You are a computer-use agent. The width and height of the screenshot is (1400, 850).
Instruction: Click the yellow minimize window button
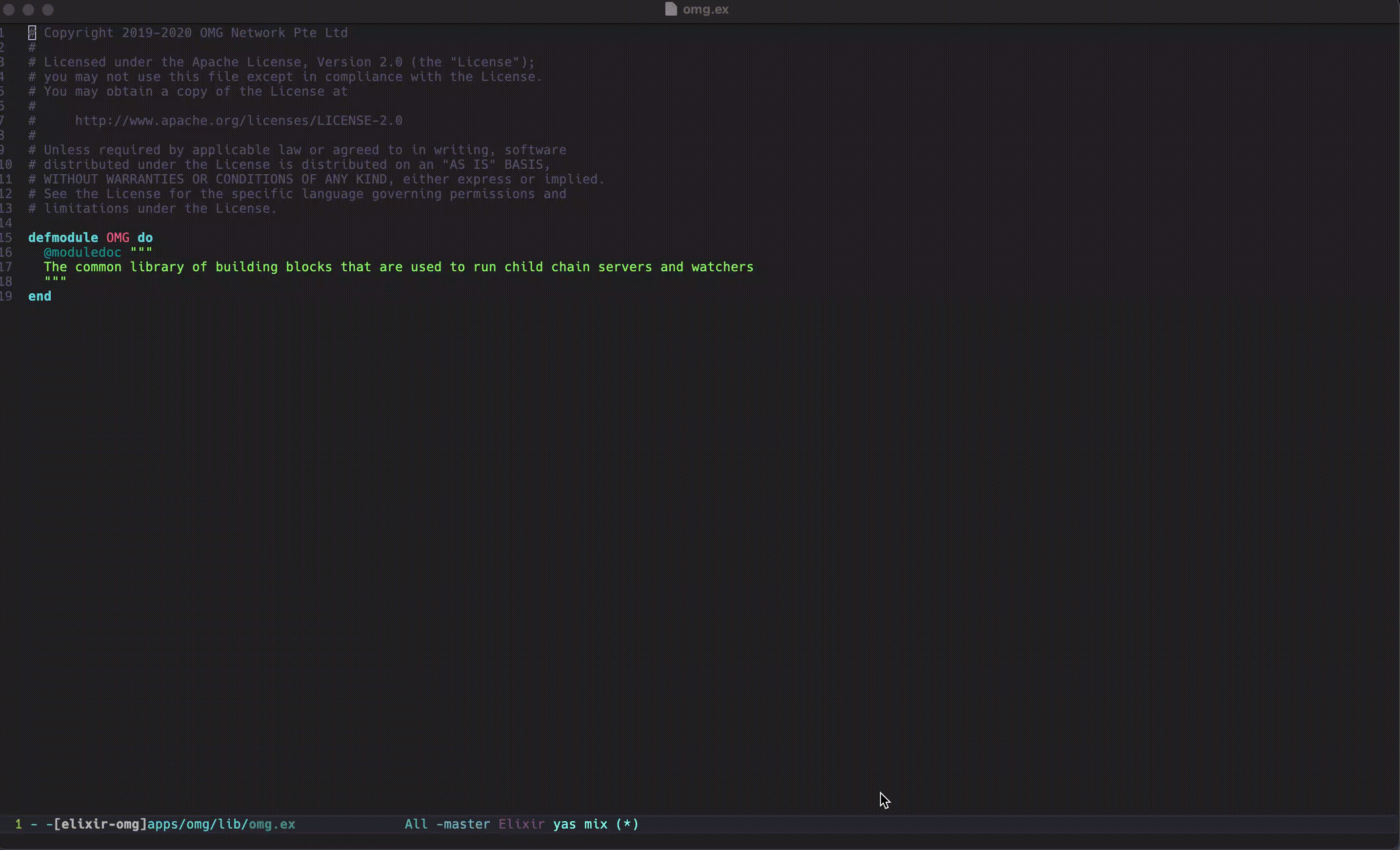tap(28, 10)
